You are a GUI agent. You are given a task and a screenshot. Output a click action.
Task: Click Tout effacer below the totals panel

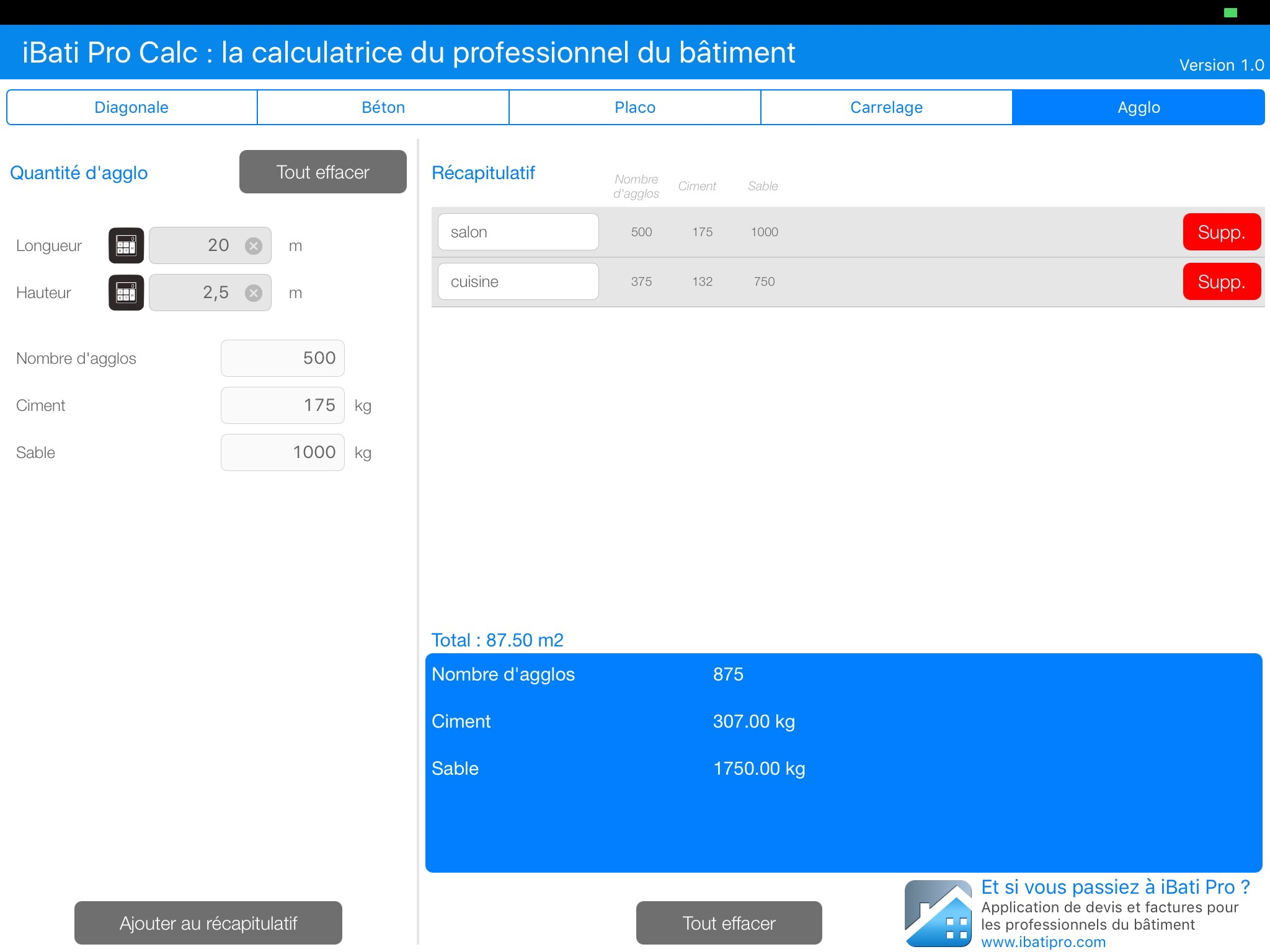[729, 923]
